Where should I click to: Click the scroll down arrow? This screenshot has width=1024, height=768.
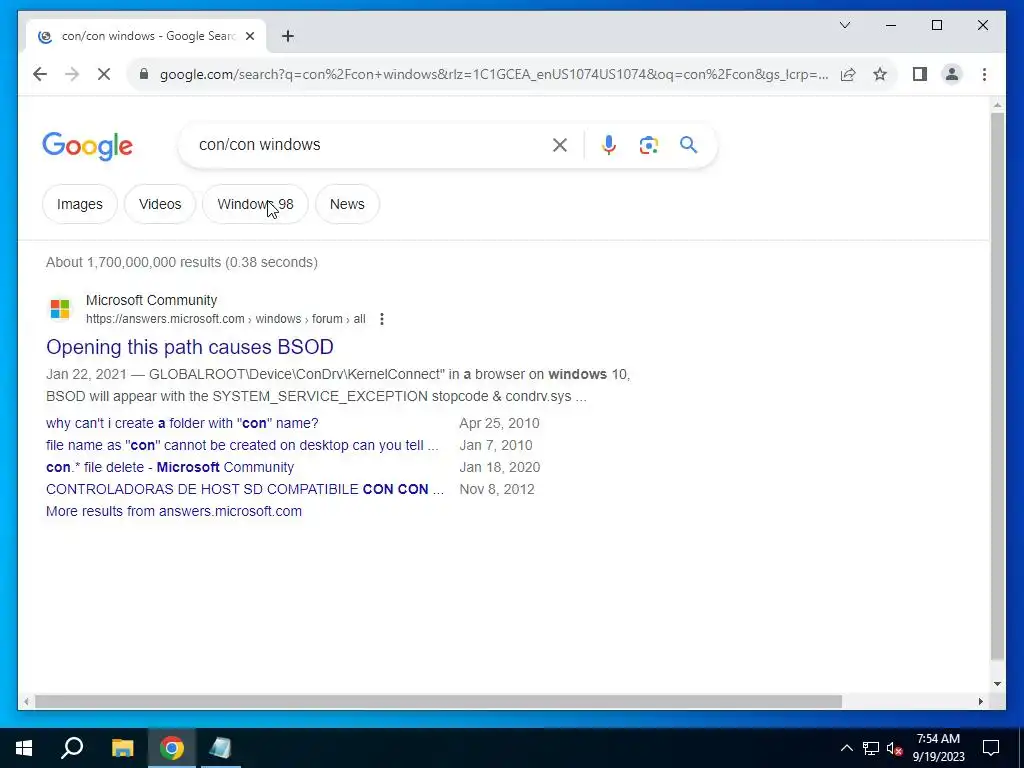997,684
